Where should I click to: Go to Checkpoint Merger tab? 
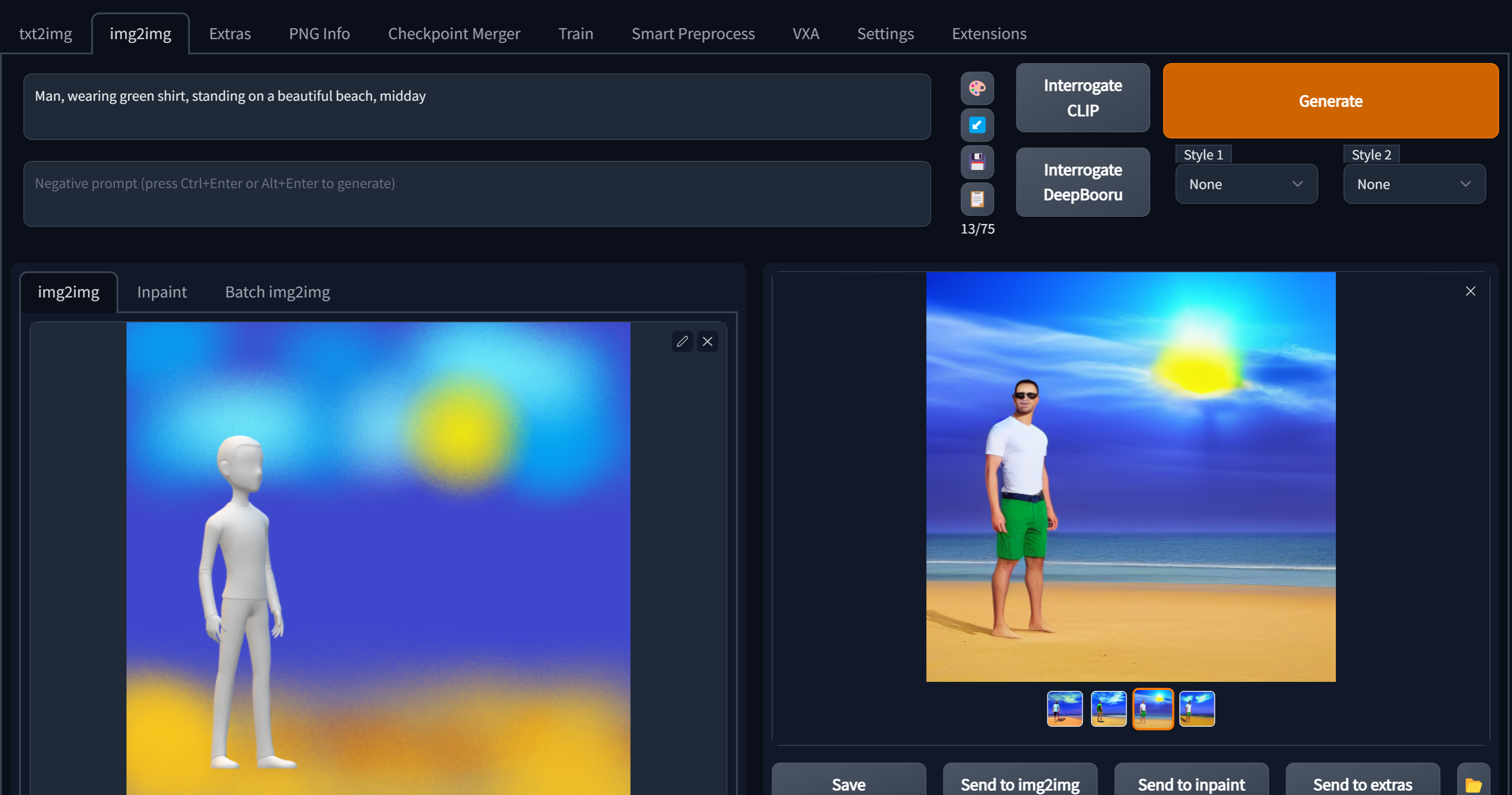(x=454, y=33)
